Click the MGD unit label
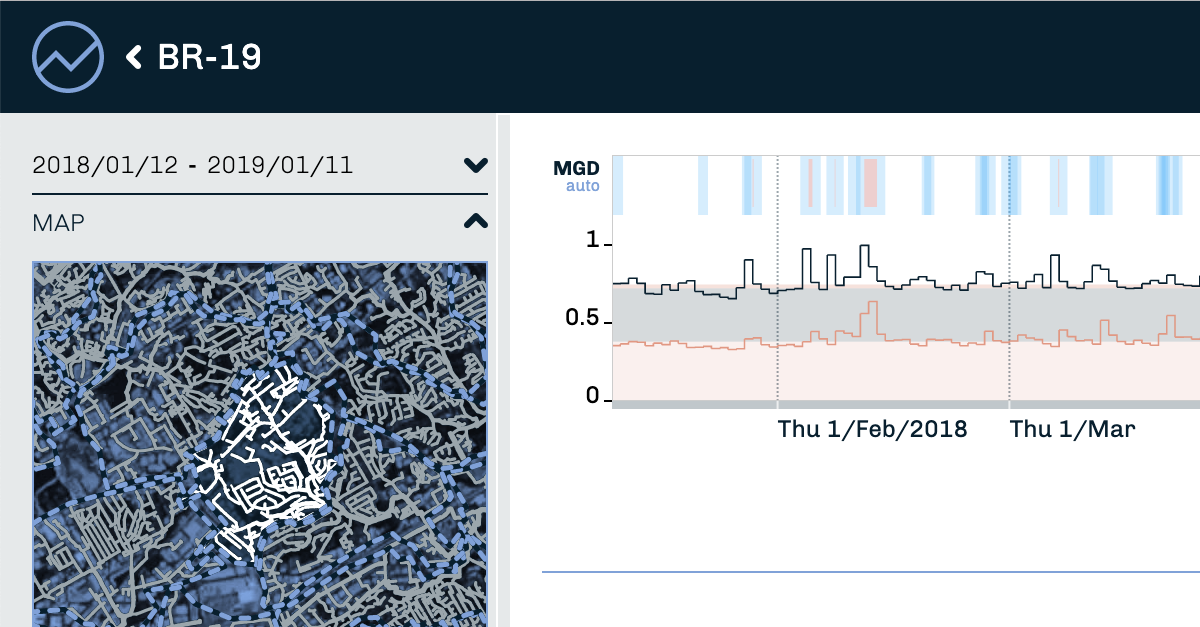This screenshot has width=1200, height=627. tap(576, 168)
